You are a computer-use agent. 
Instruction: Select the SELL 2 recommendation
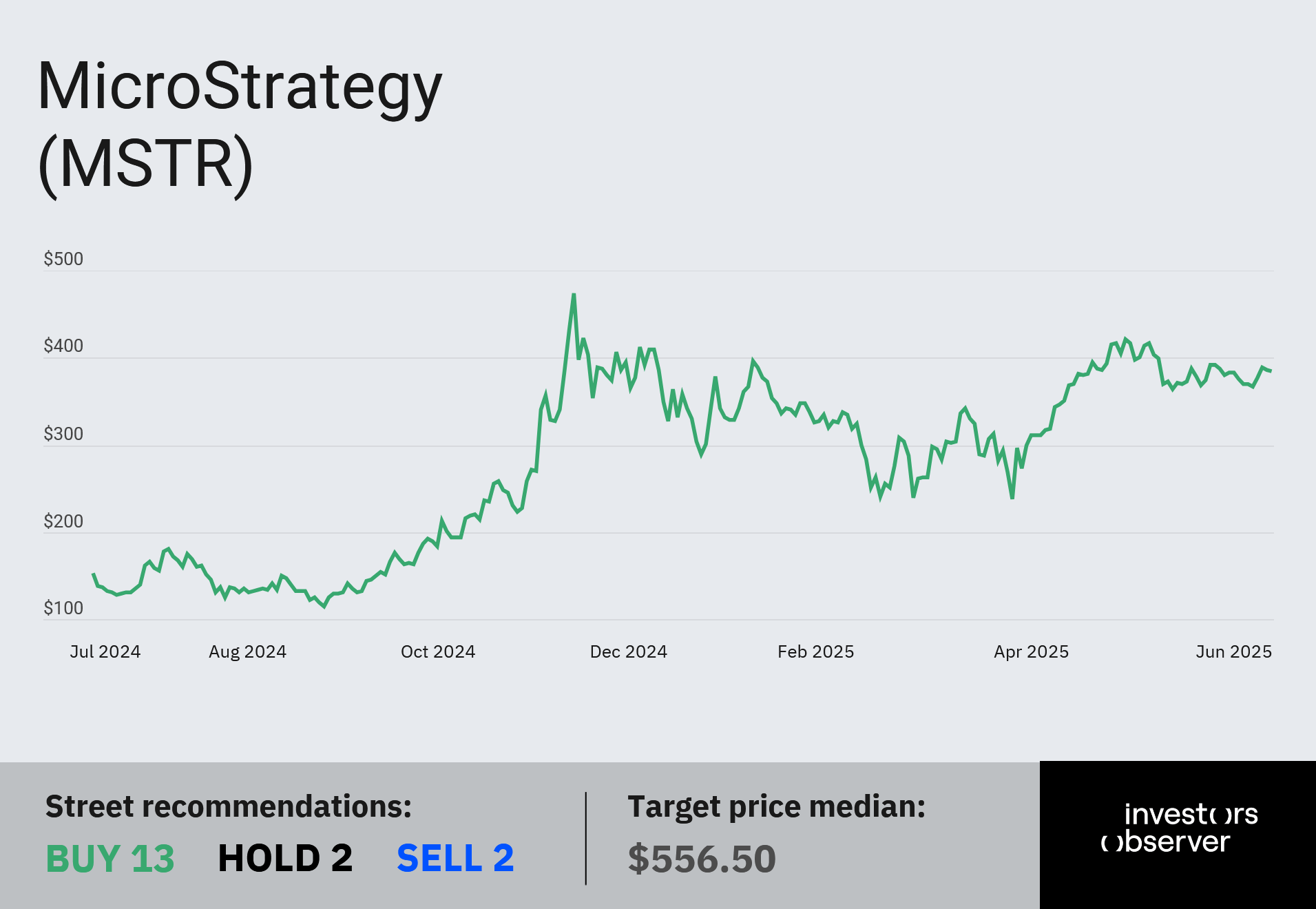pos(455,859)
